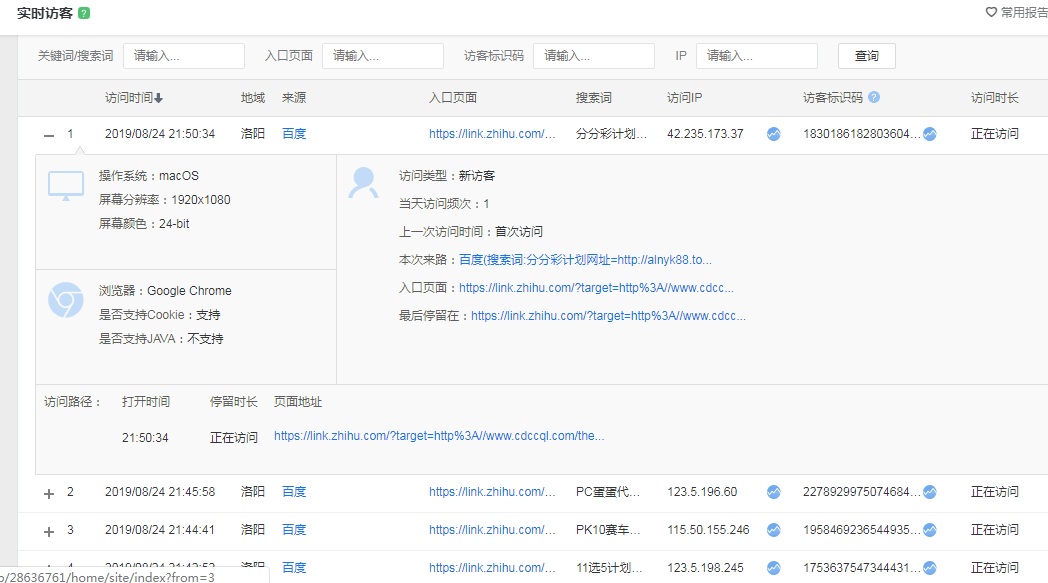Select IP address 123.5.198.245

(705, 568)
